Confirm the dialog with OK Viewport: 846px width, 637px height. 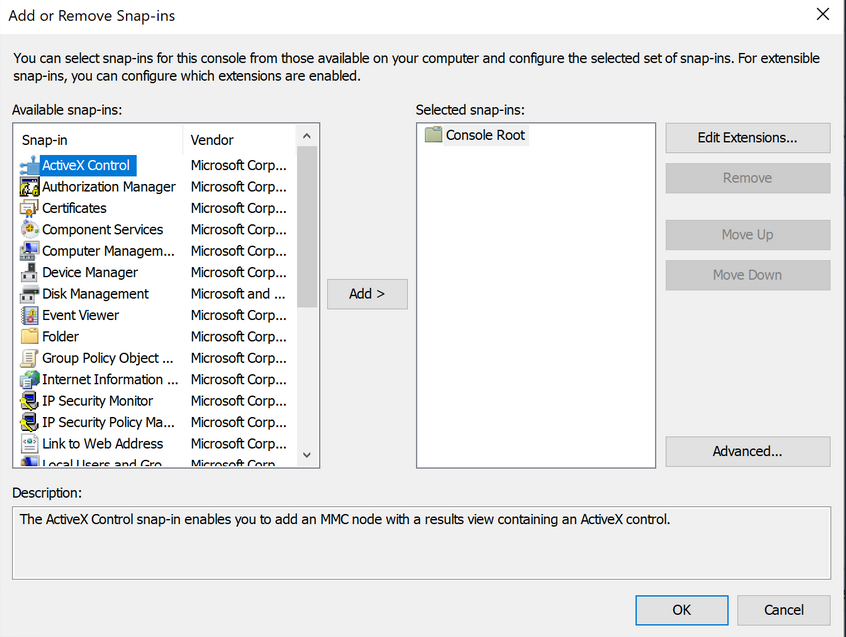click(x=681, y=610)
